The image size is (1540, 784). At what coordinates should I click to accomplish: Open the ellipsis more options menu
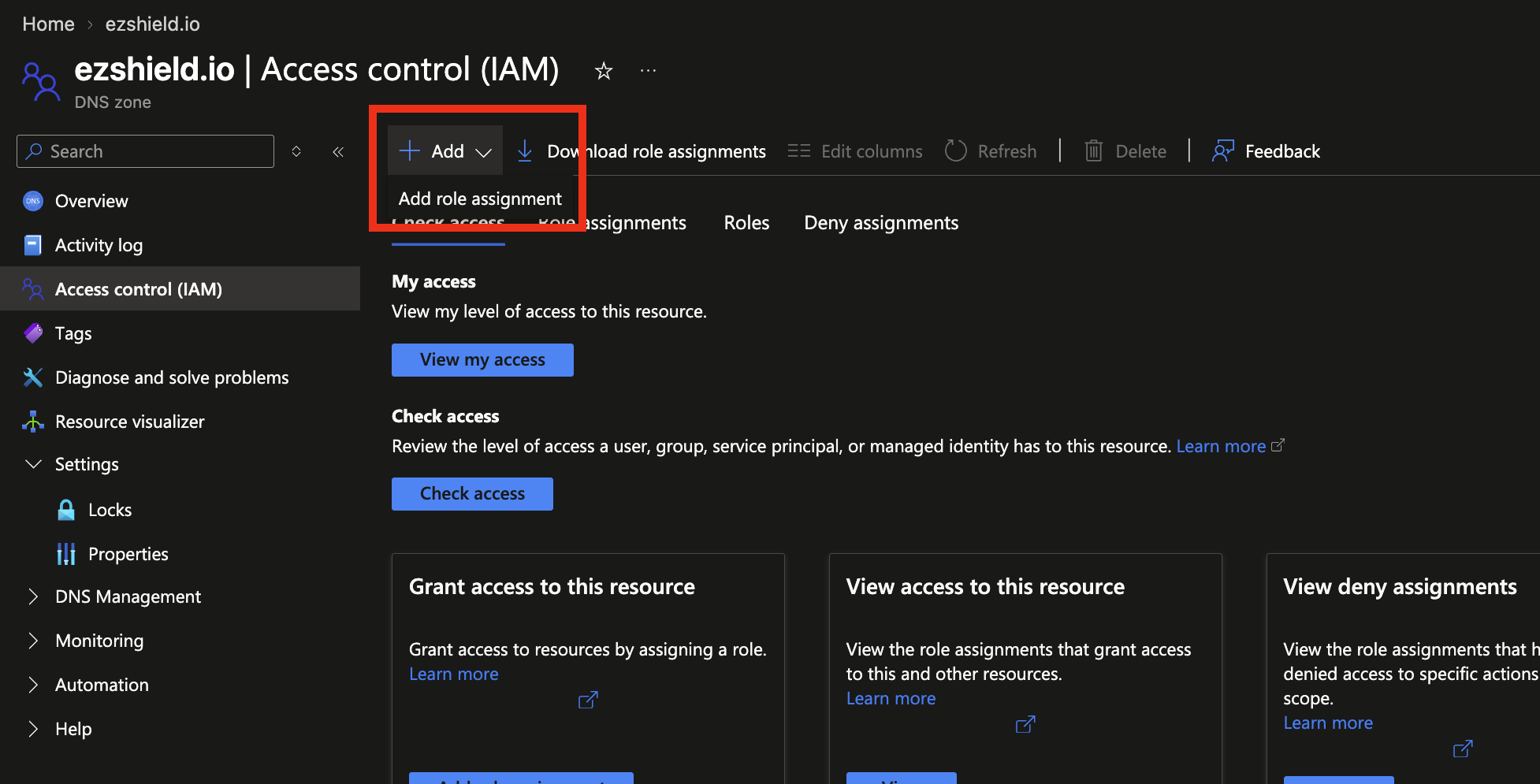pos(648,70)
